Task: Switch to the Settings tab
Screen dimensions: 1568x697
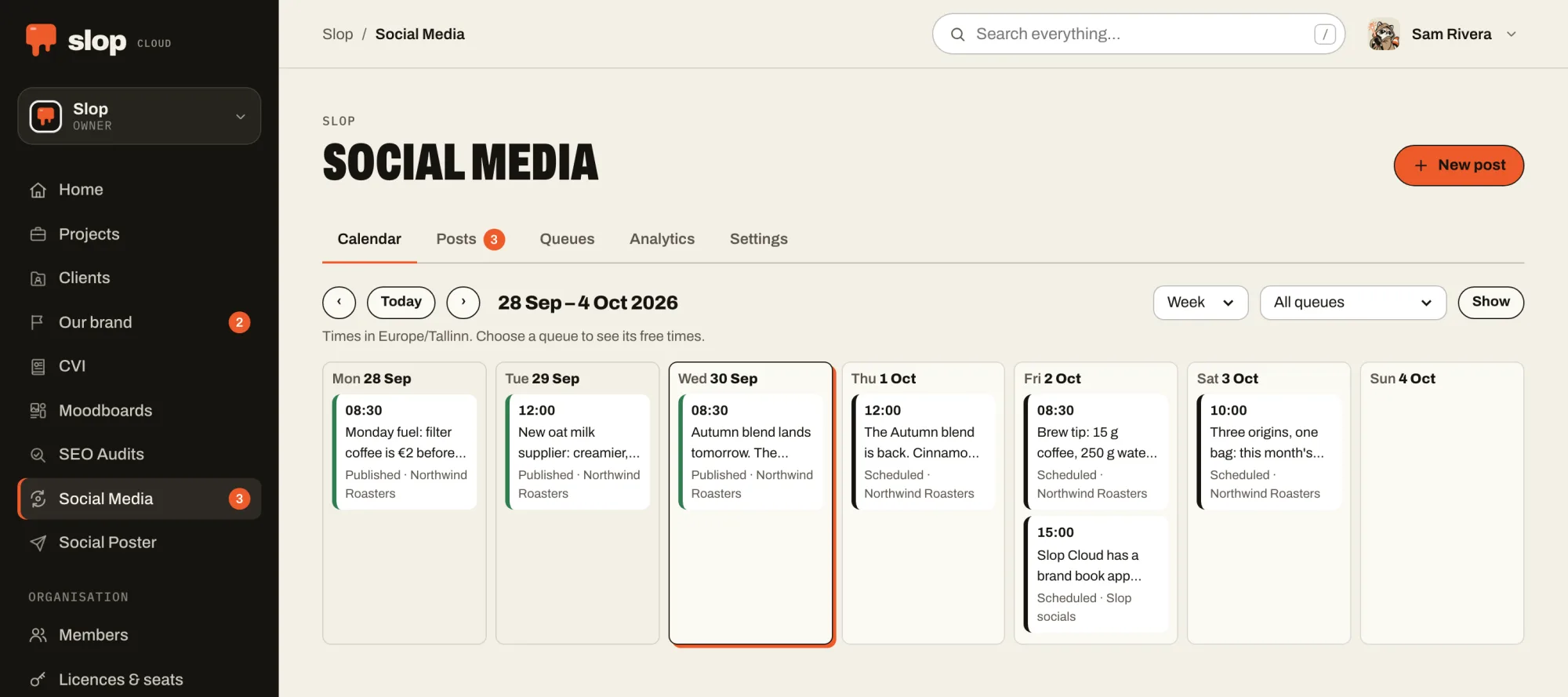Action: point(759,239)
